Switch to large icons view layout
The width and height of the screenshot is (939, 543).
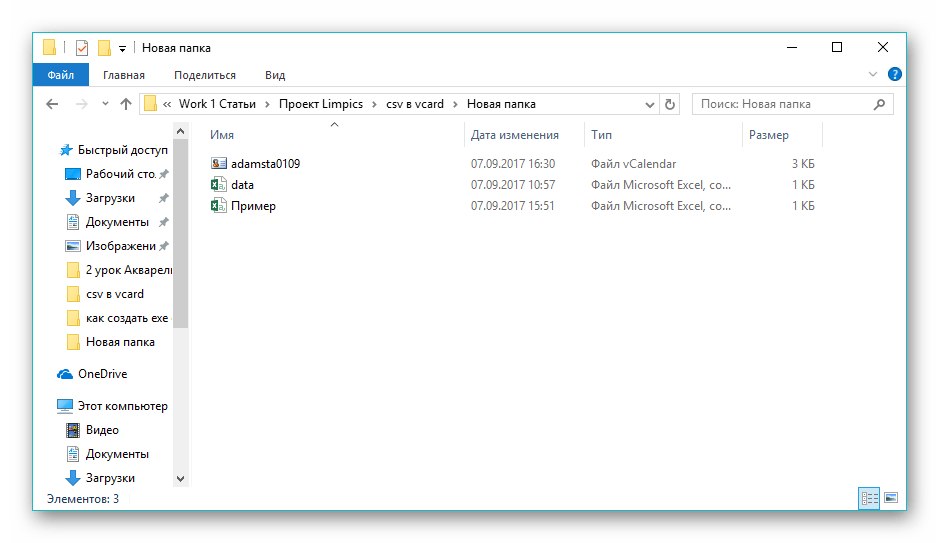point(891,498)
